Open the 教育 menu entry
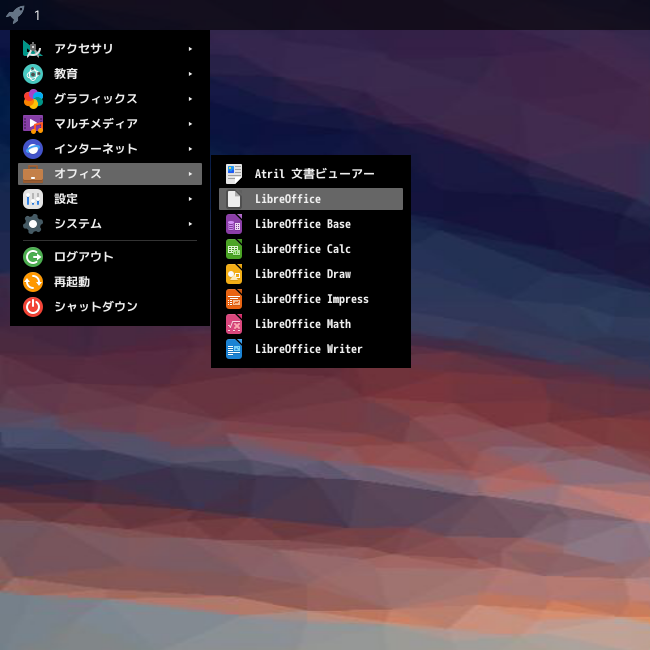The image size is (650, 650). pos(110,74)
